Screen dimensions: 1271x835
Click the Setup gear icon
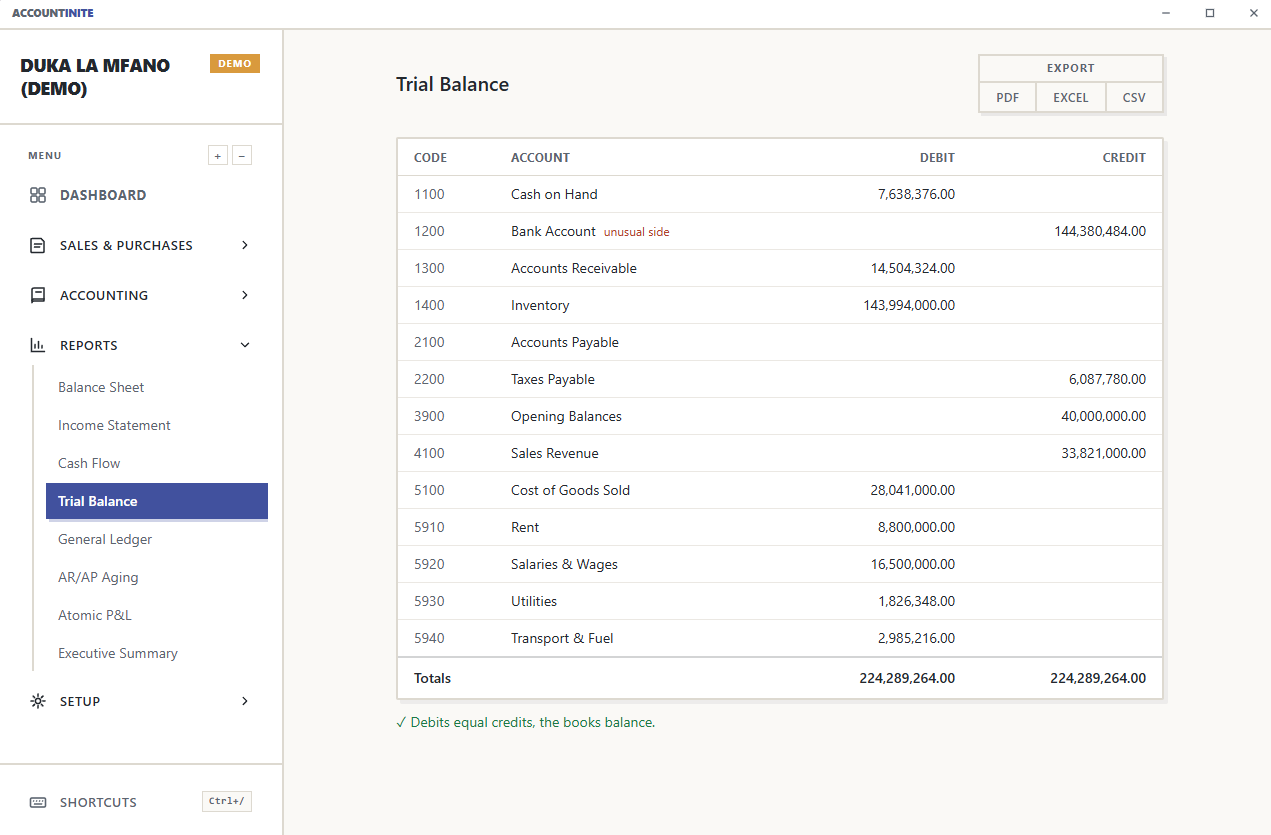pyautogui.click(x=38, y=701)
